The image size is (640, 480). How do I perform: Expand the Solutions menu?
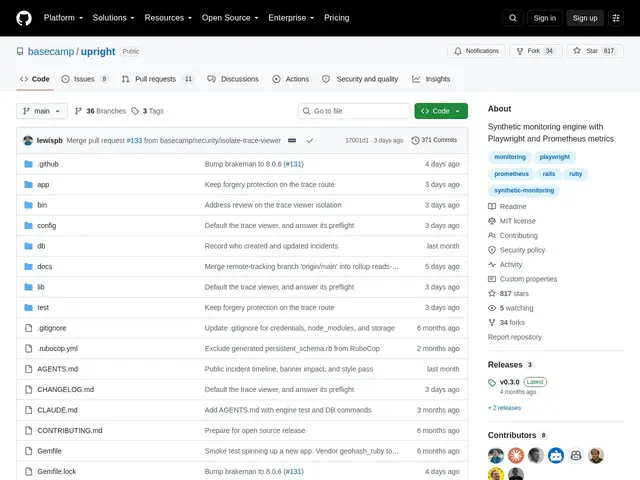[x=113, y=18]
